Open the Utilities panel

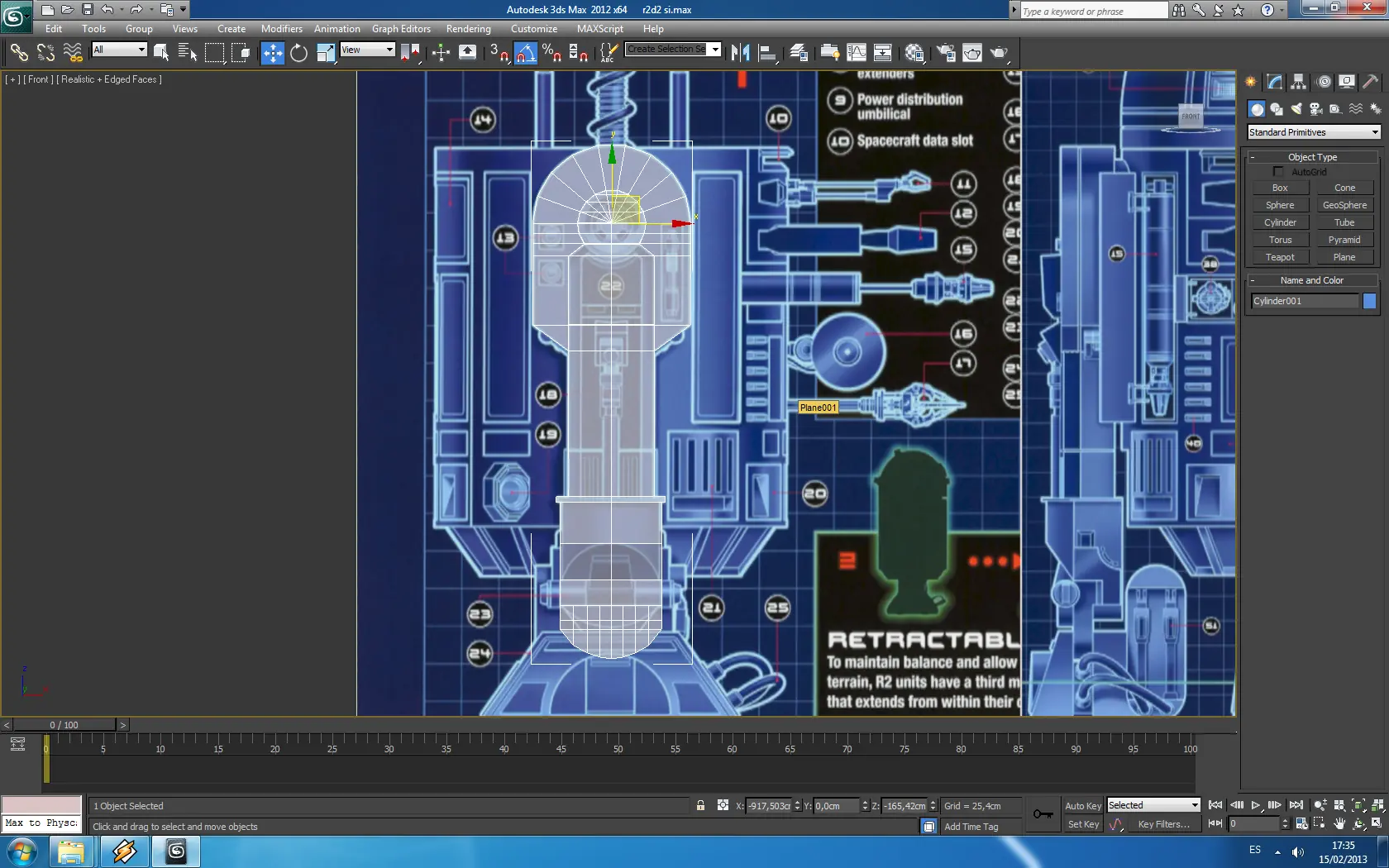click(x=1371, y=82)
